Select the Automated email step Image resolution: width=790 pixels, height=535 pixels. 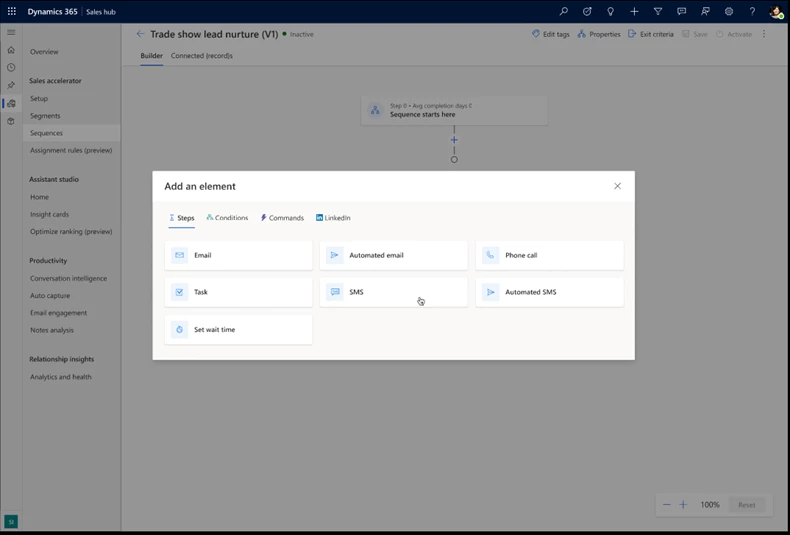click(x=393, y=255)
